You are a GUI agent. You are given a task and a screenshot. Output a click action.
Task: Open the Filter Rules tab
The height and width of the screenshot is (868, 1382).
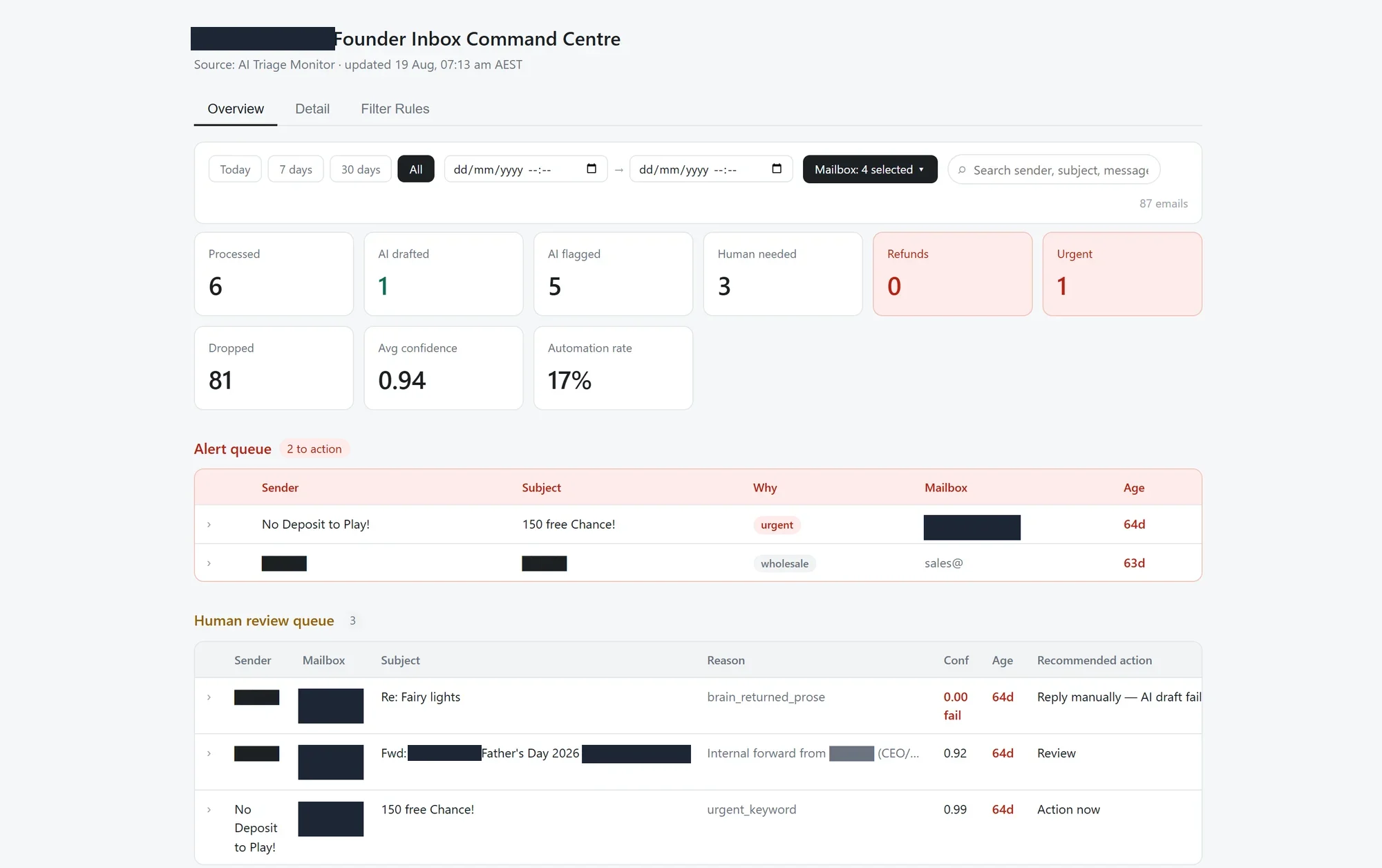tap(395, 108)
